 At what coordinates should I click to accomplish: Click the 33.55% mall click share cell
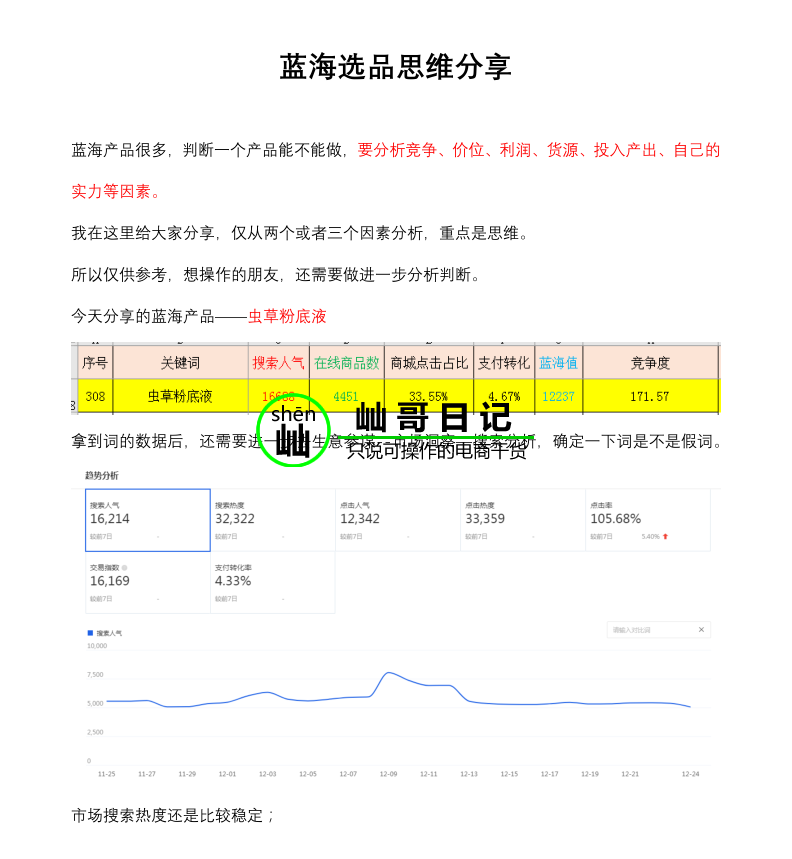(x=429, y=396)
